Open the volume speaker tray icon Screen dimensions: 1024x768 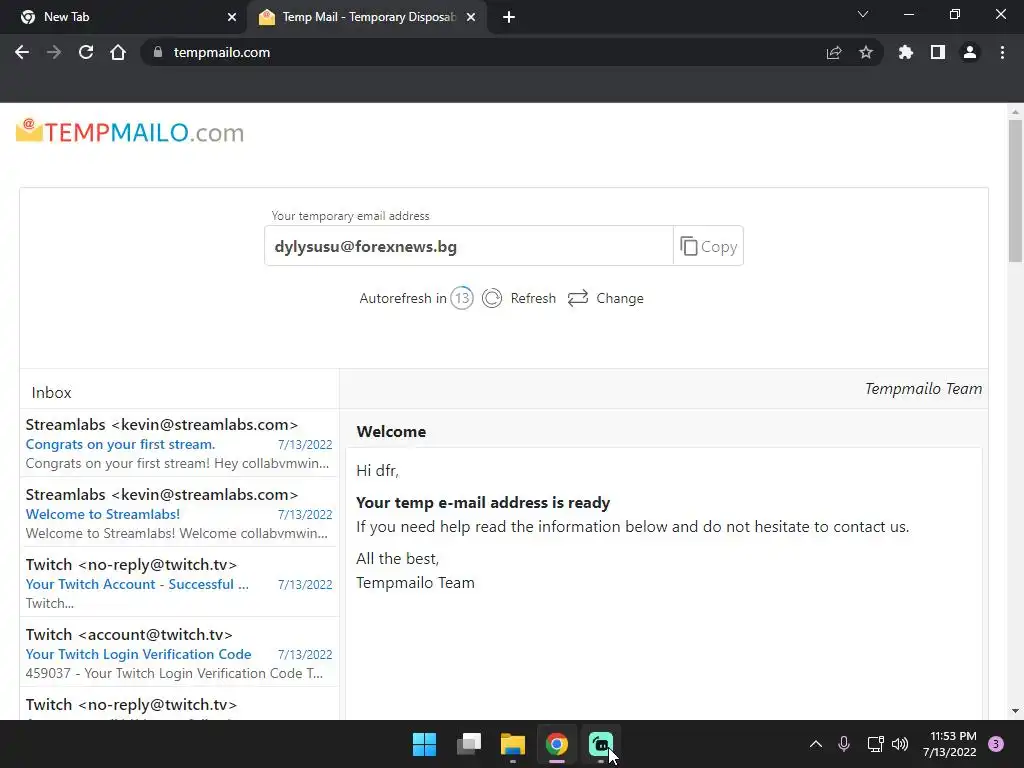tap(900, 744)
